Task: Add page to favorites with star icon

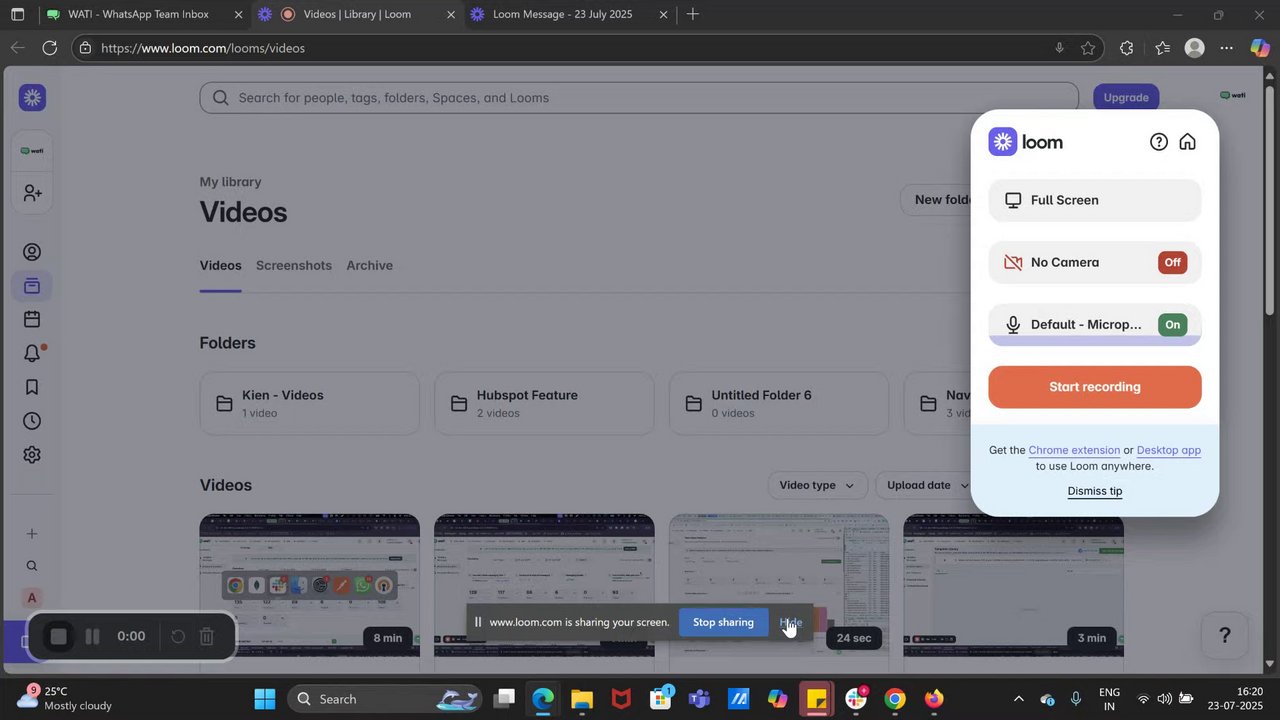Action: point(1088,48)
